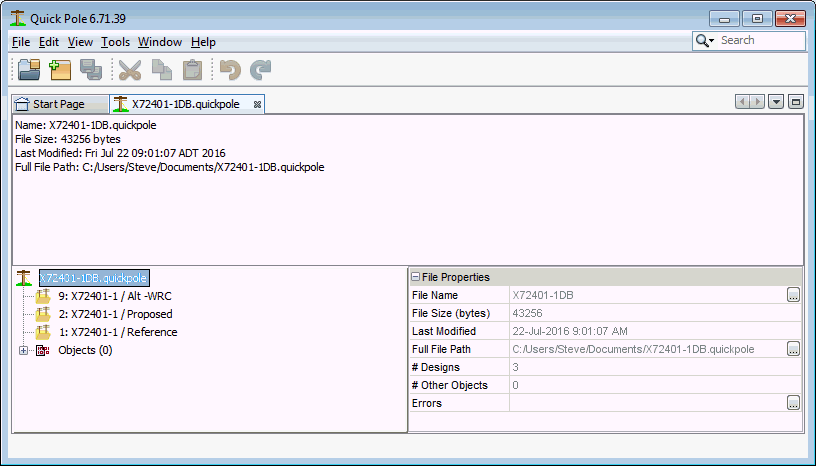The image size is (816, 466).
Task: Open the View menu
Action: click(80, 42)
